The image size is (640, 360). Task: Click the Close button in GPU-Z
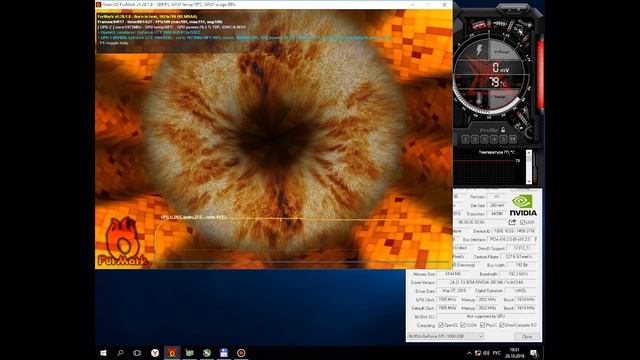[527, 337]
